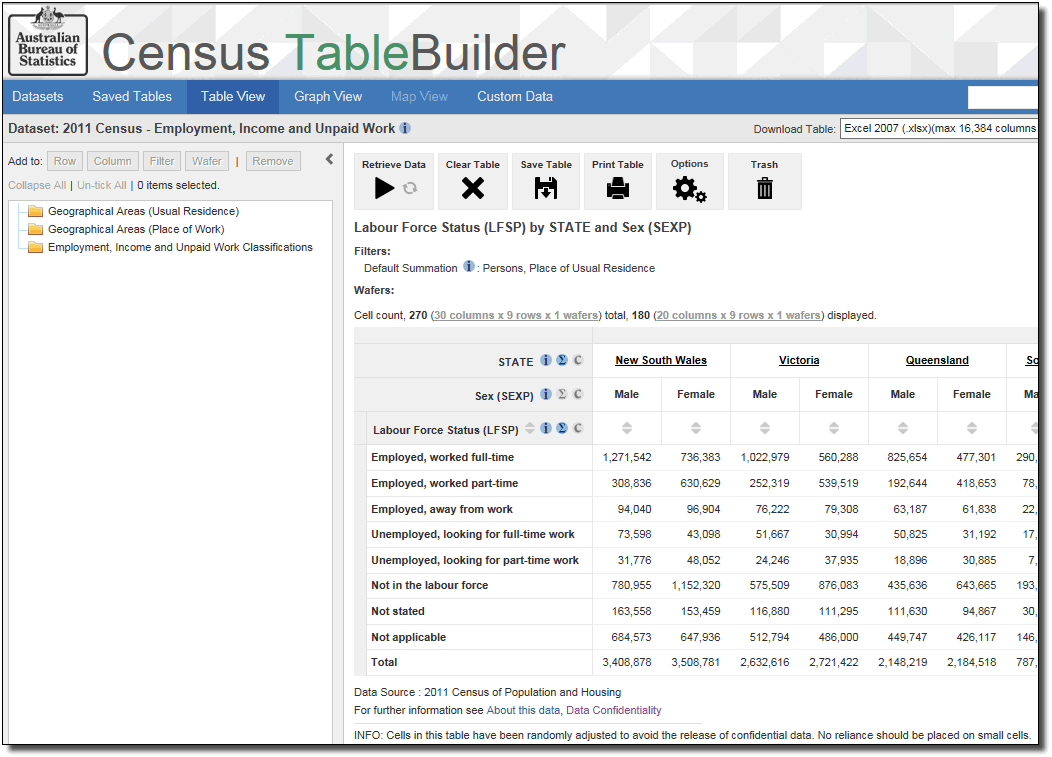The height and width of the screenshot is (757, 1052).
Task: Print the table using the printer icon
Action: click(618, 188)
